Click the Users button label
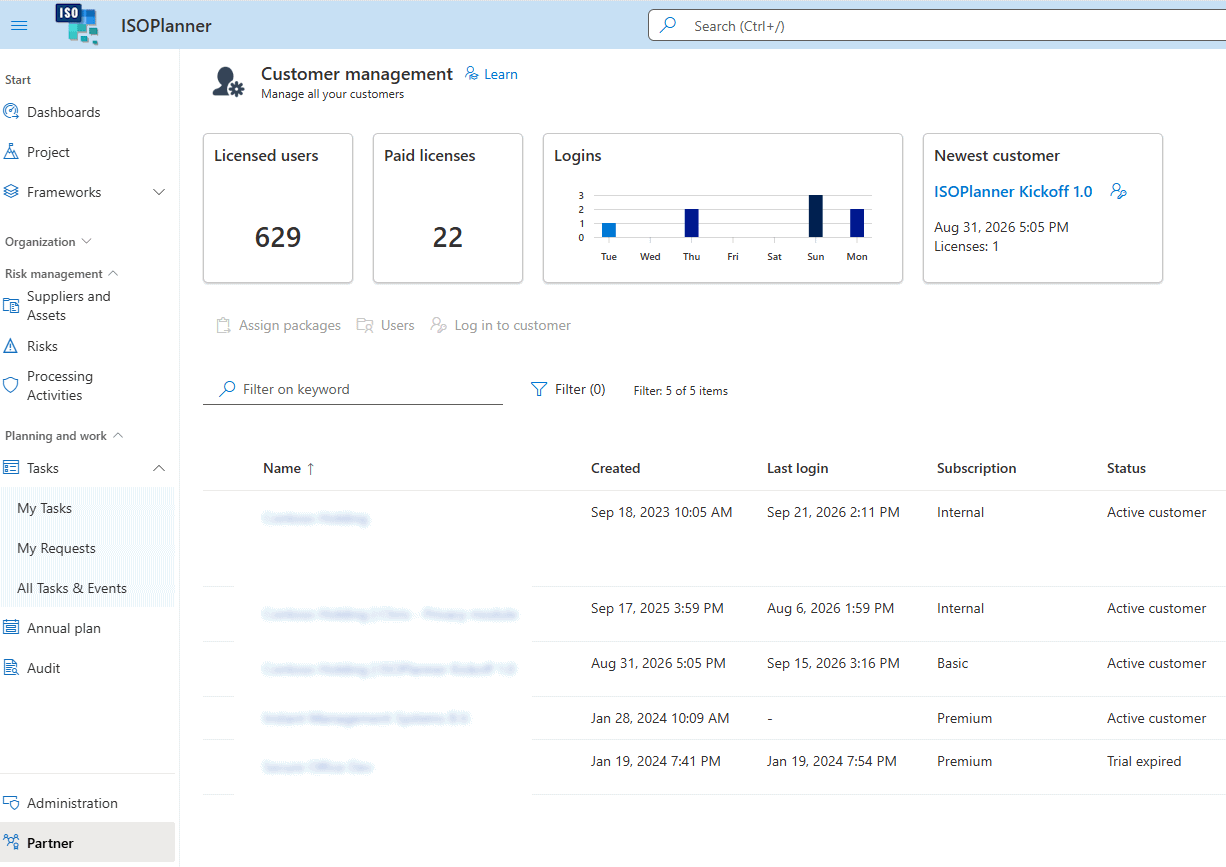This screenshot has width=1226, height=867. coord(397,325)
